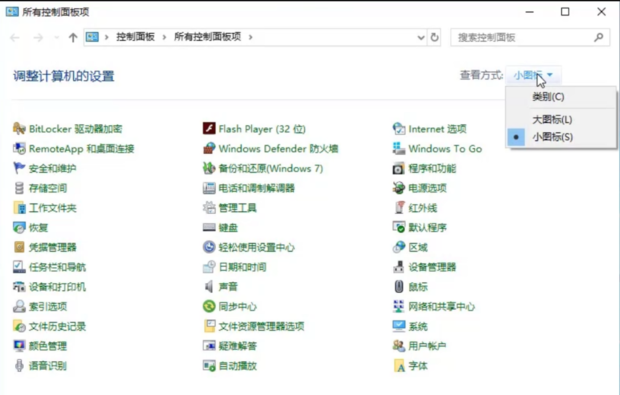Screen dimensions: 620x395
Task: Open the 凭据管理器 icon
Action: pyautogui.click(x=19, y=247)
